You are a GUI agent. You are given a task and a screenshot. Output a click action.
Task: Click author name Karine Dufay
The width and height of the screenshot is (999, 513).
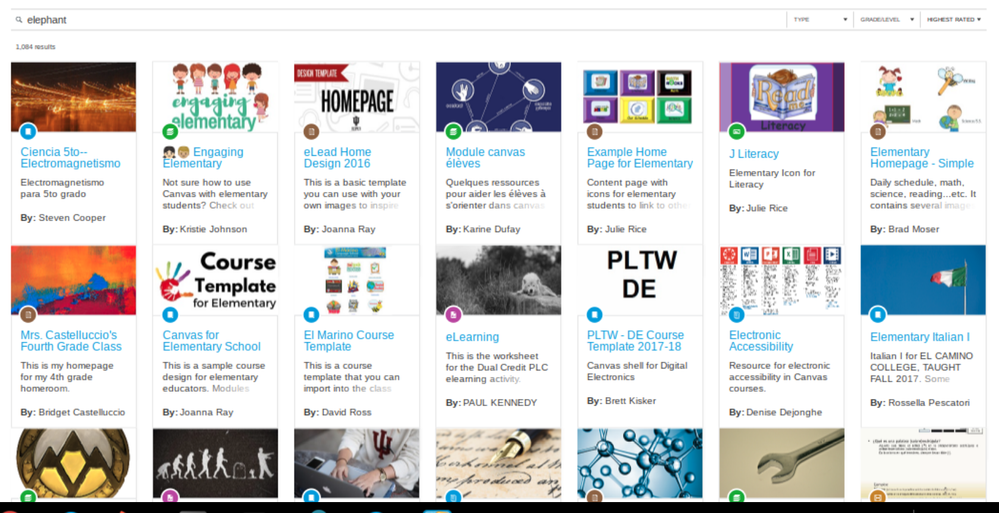click(493, 229)
